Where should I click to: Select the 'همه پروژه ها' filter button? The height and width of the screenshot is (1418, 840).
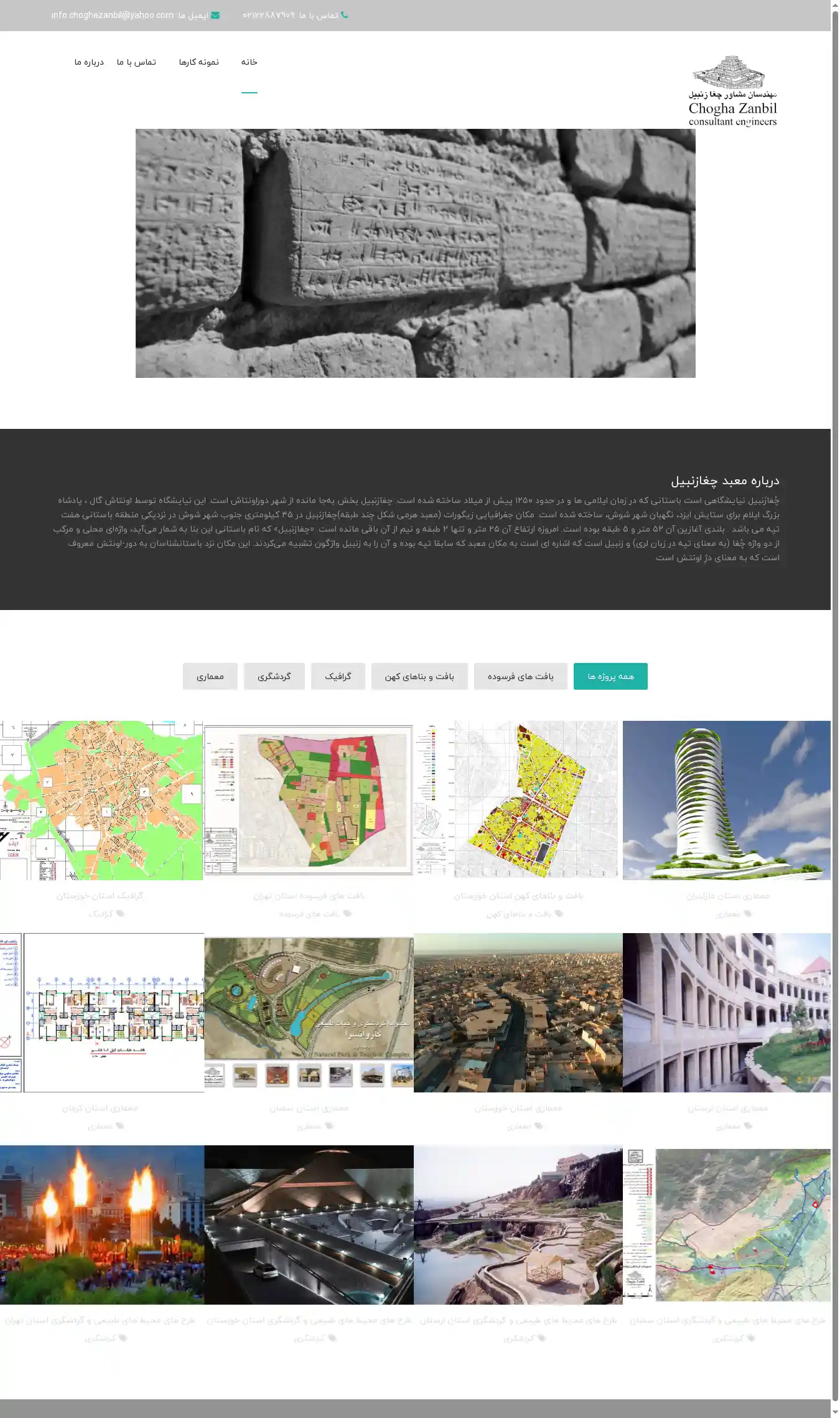tap(610, 677)
